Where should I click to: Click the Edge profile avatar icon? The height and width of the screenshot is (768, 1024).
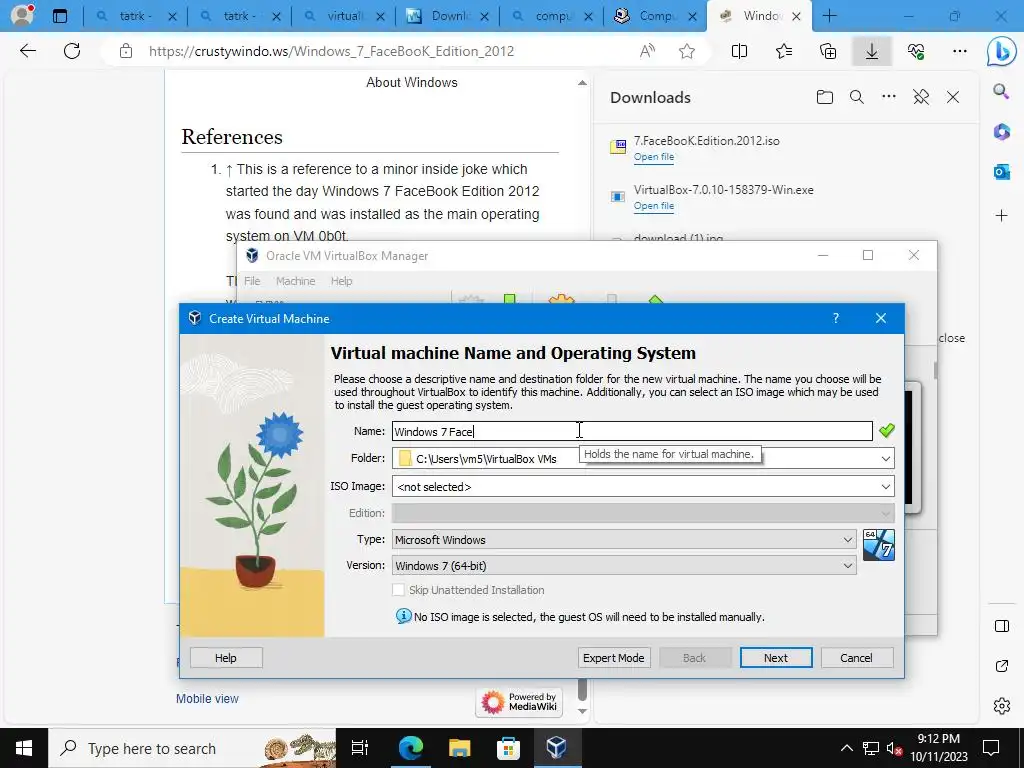(x=22, y=15)
